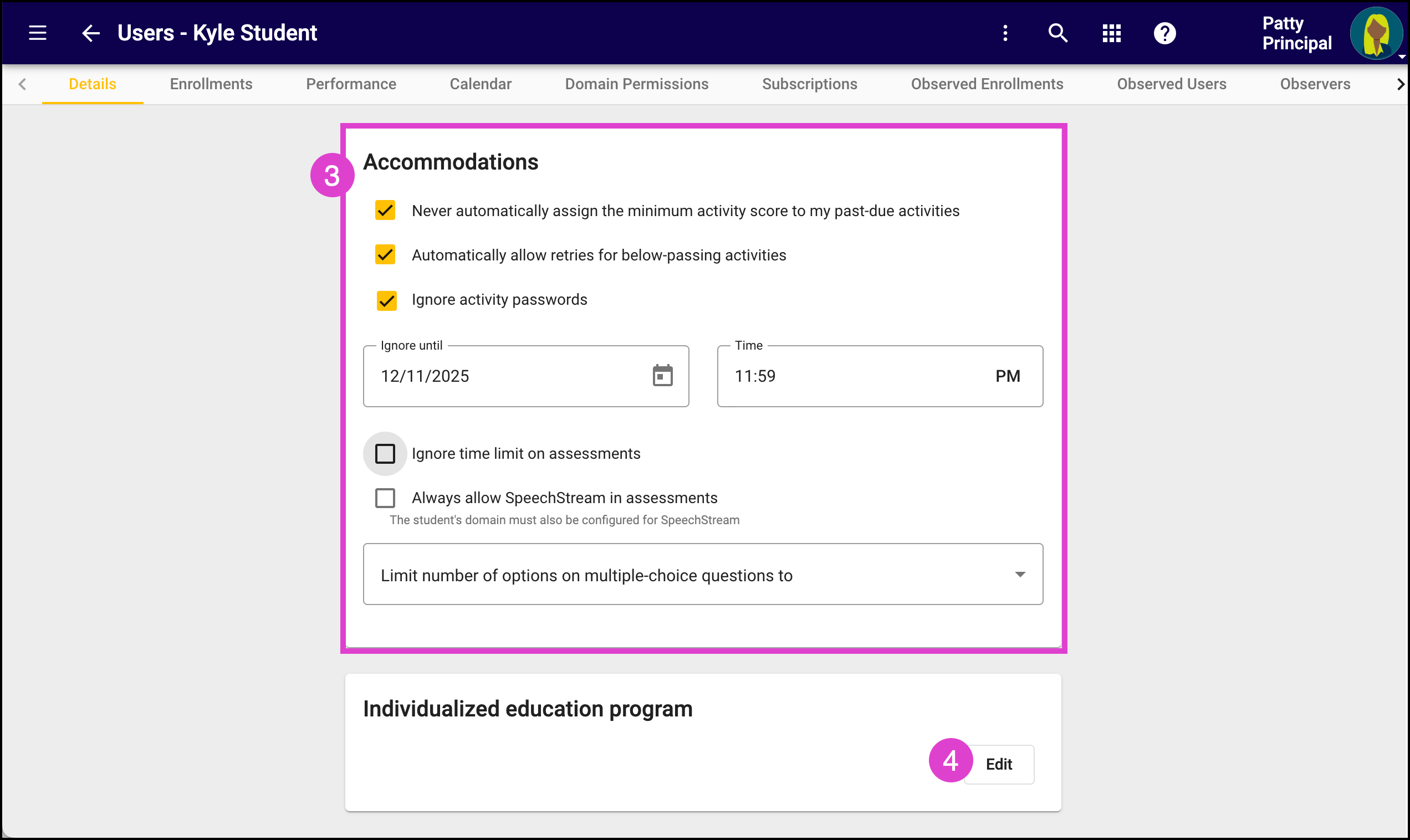Open Limit number of options dropdown
Screen dimensions: 1410x840
click(x=703, y=575)
